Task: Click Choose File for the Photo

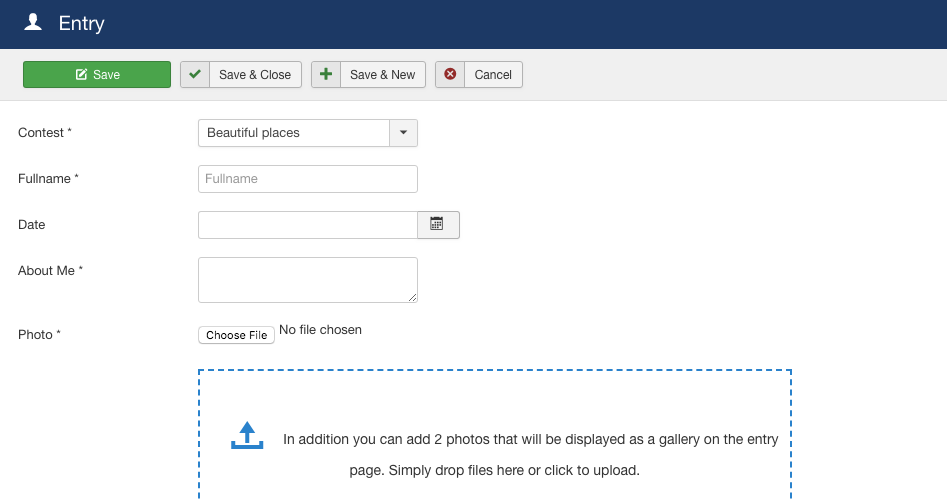Action: coord(236,335)
